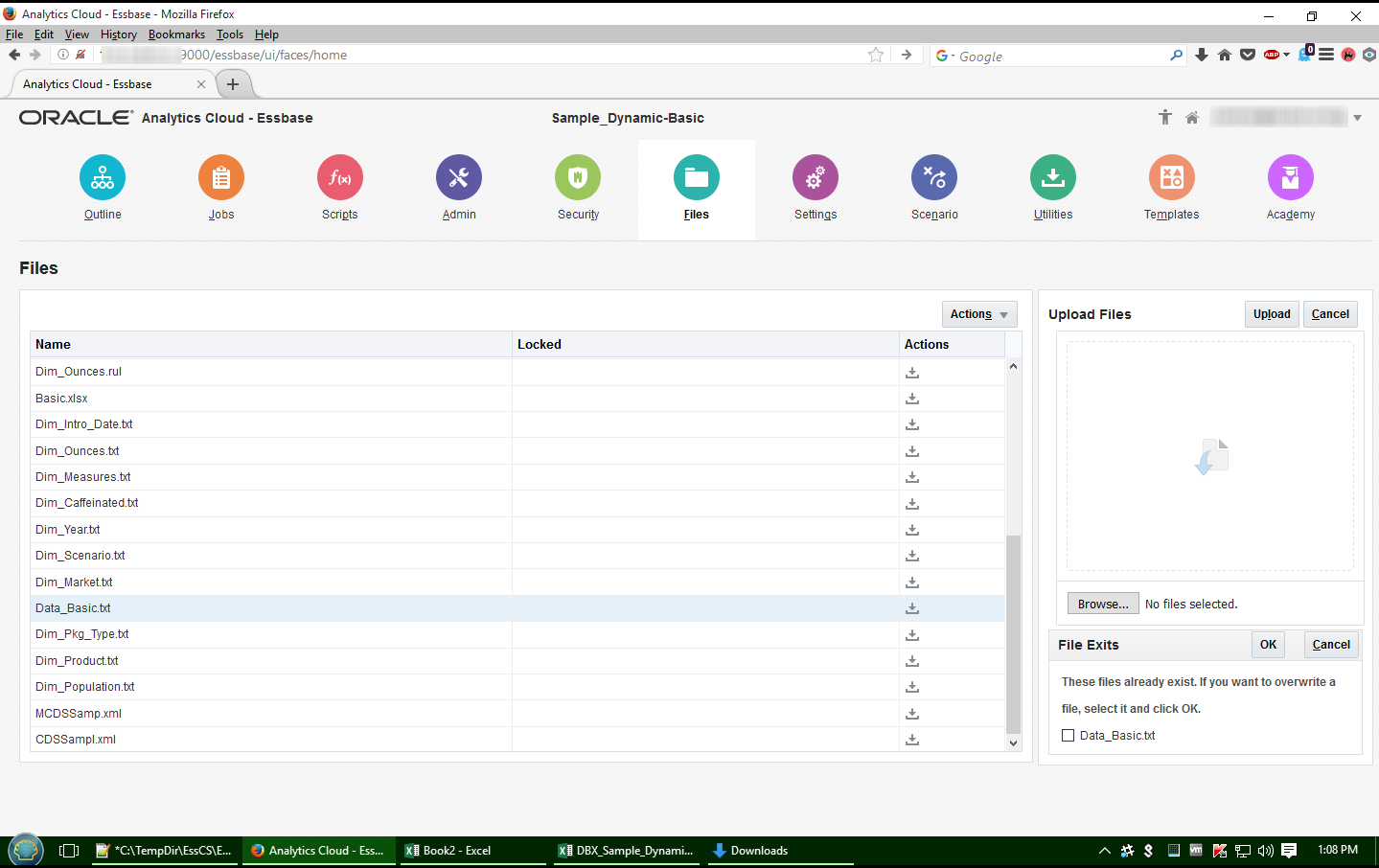Expand the Actions dropdown
Screen dimensions: 1379x868
pos(979,314)
